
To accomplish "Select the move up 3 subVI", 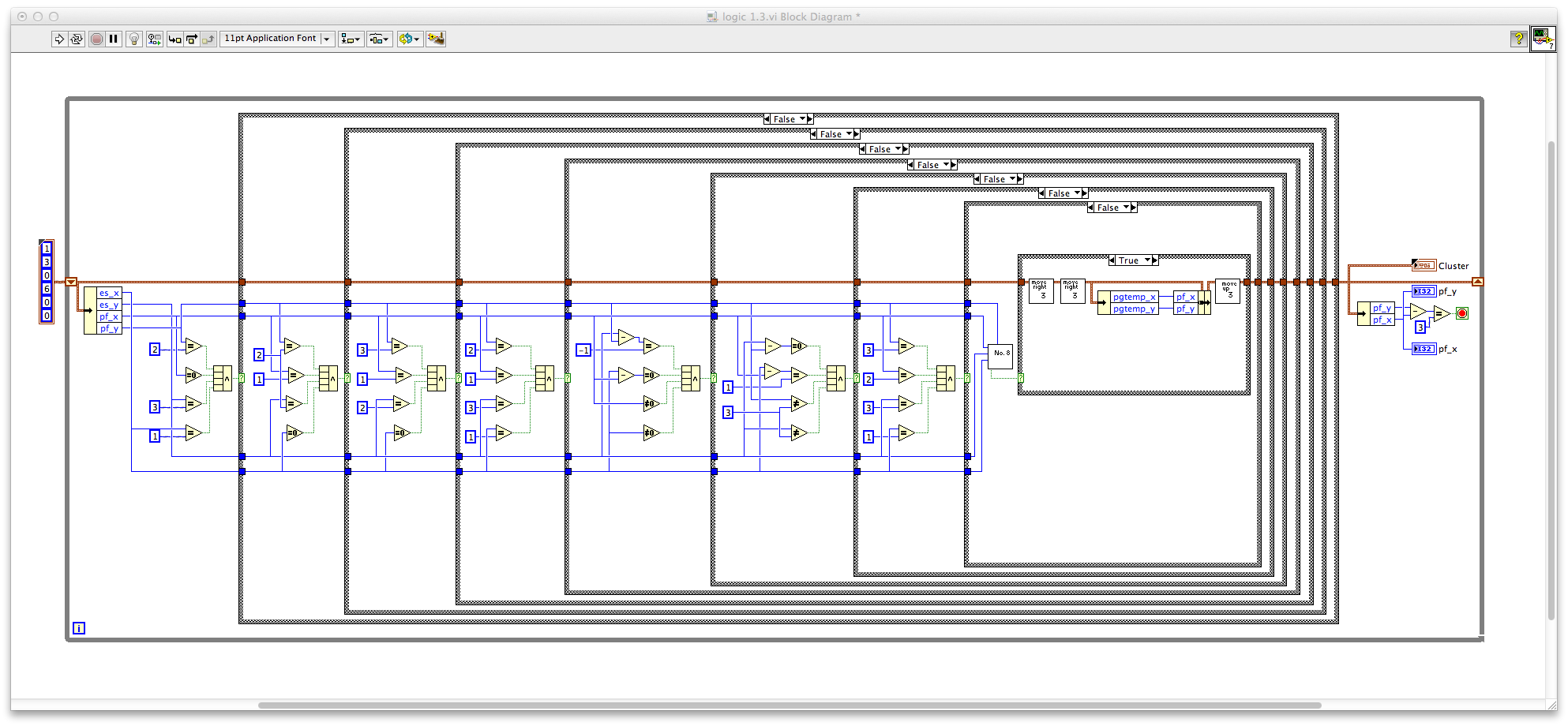I will pos(1228,291).
